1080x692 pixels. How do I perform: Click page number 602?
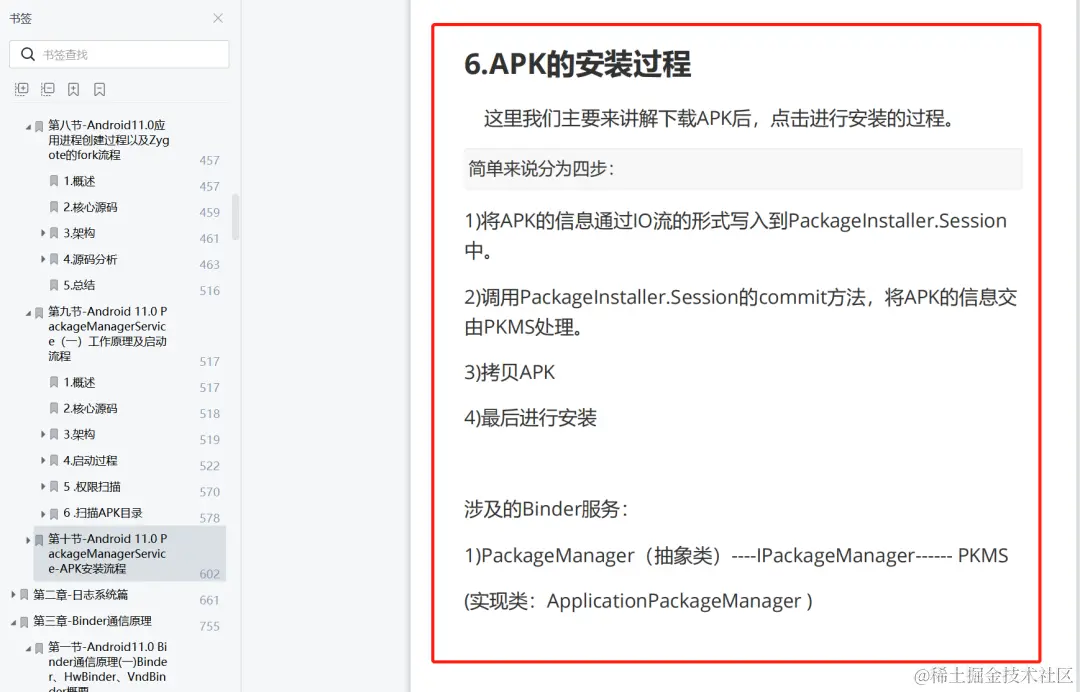[x=209, y=574]
